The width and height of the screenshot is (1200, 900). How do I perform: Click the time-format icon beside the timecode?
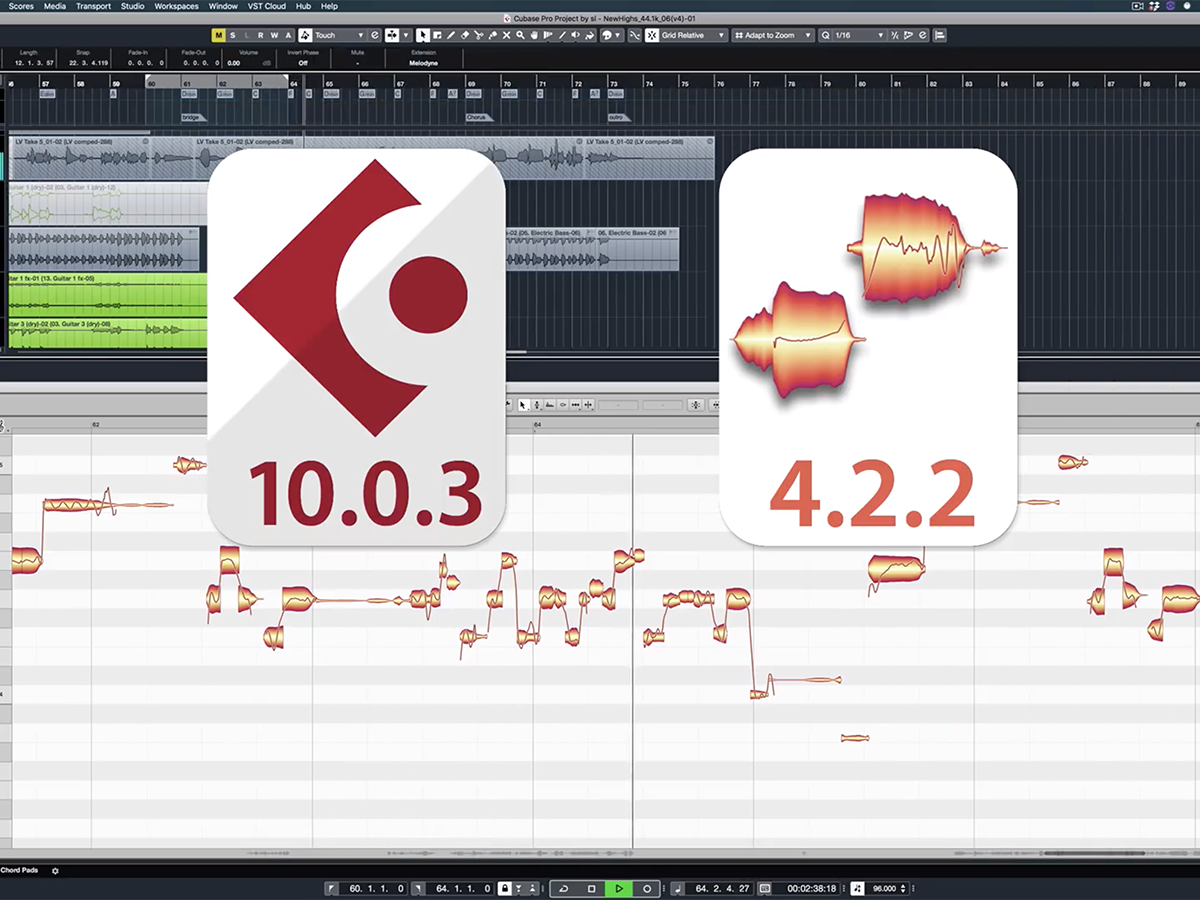pos(765,888)
